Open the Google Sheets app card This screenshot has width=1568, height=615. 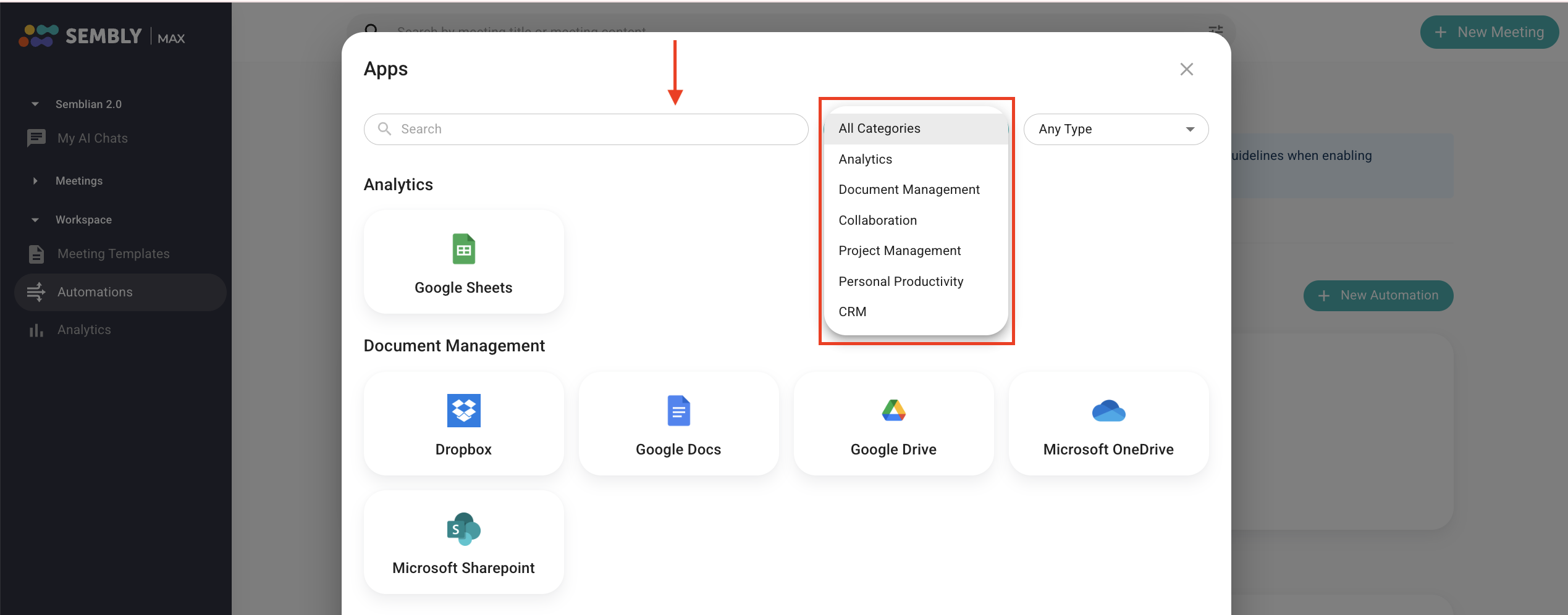point(463,262)
